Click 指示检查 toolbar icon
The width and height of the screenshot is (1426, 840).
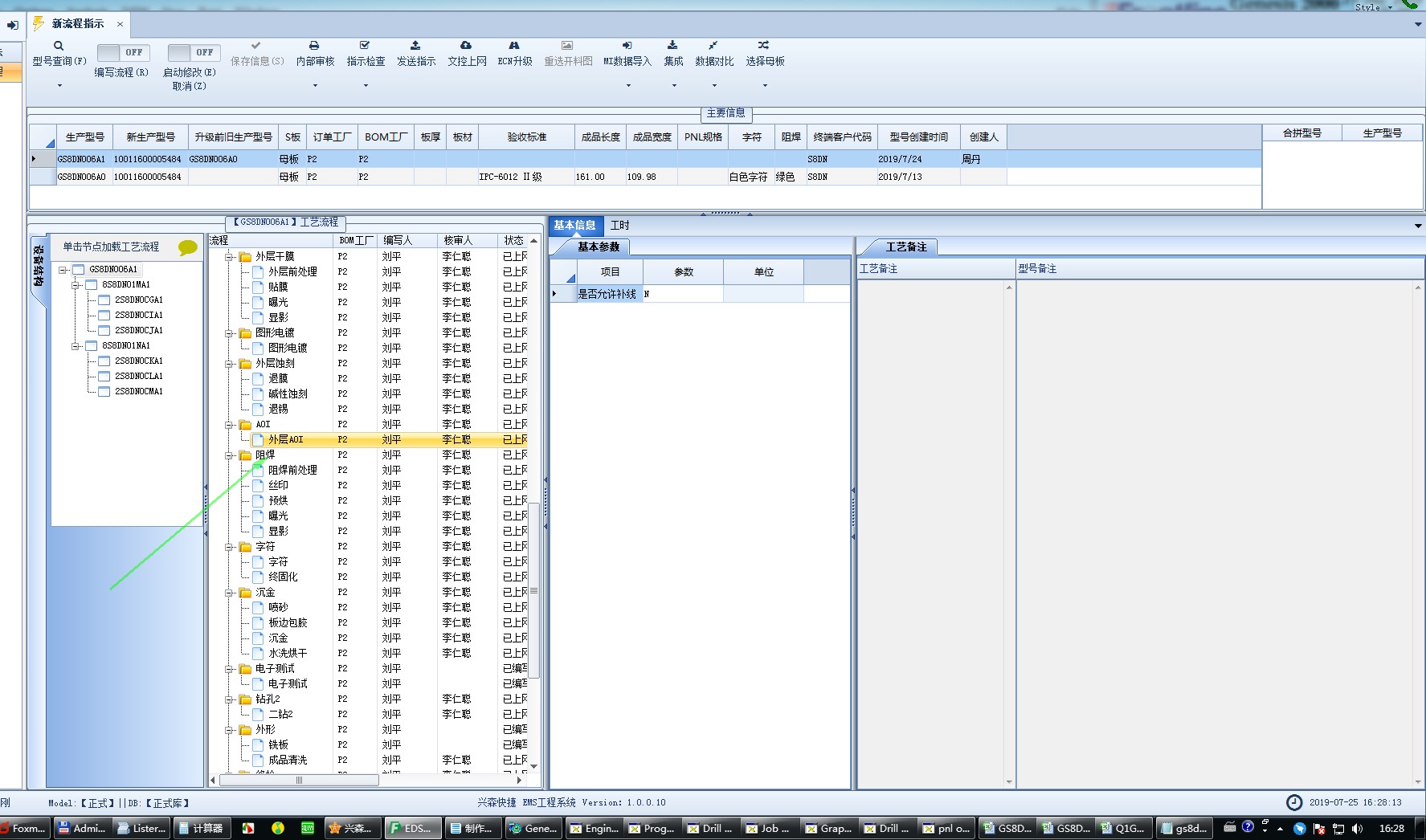point(365,46)
